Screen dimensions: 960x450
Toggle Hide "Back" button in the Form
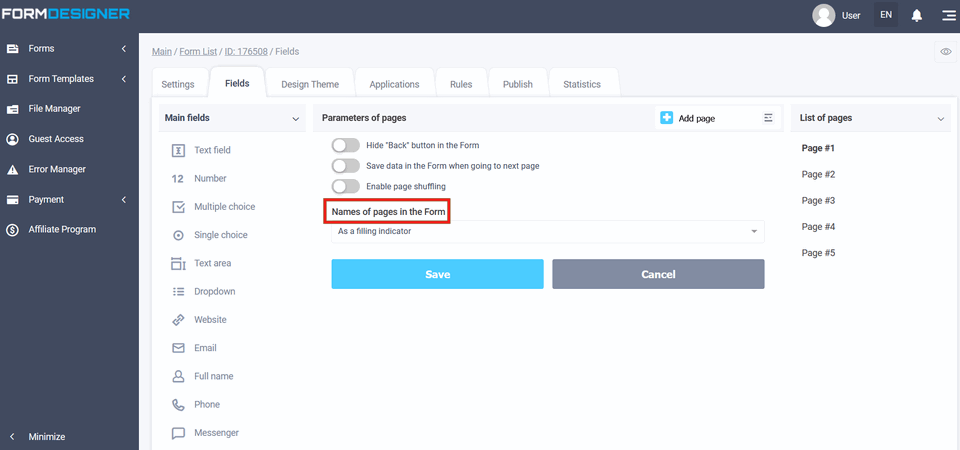(x=345, y=146)
